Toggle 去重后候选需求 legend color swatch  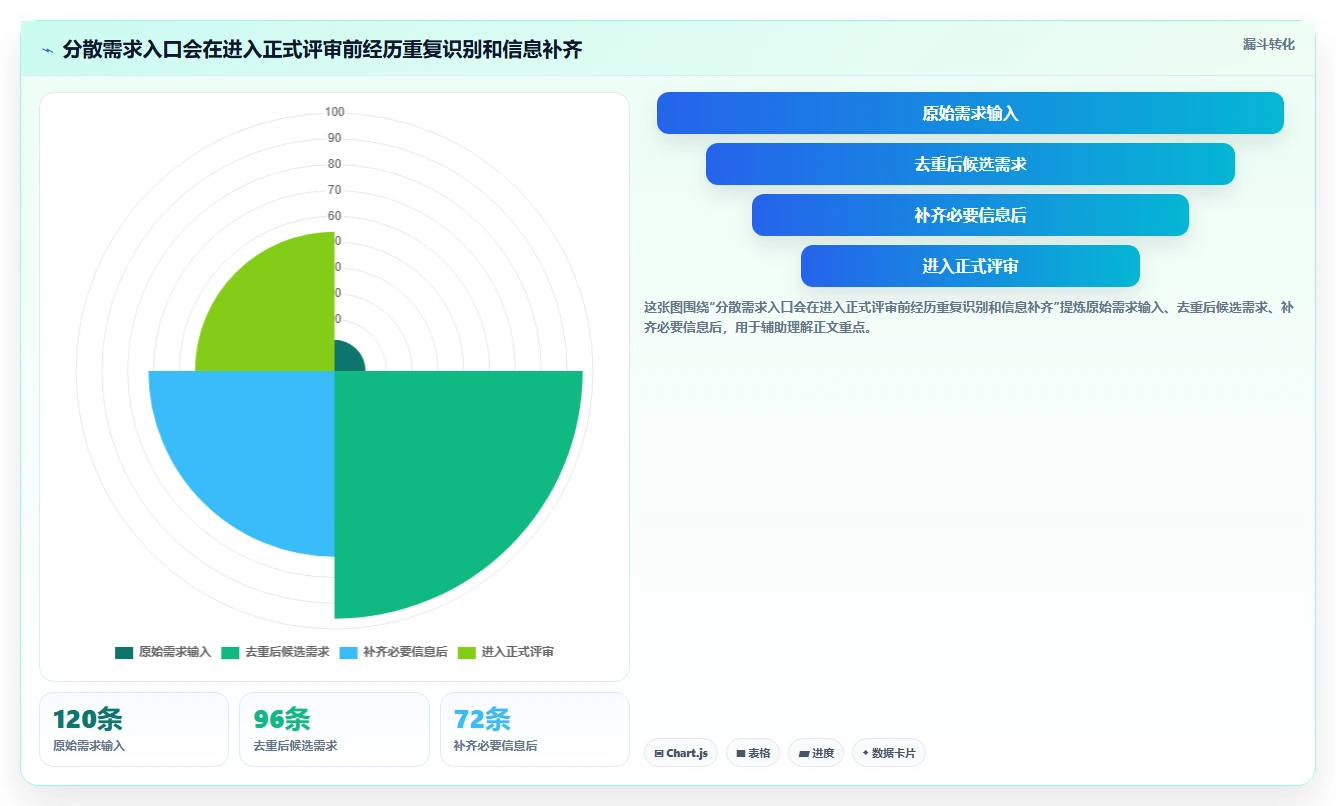tap(230, 652)
